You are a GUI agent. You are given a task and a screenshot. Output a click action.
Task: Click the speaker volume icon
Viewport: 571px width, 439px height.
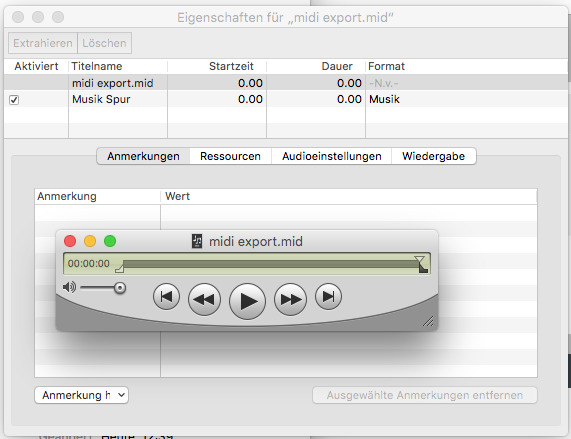click(x=69, y=287)
